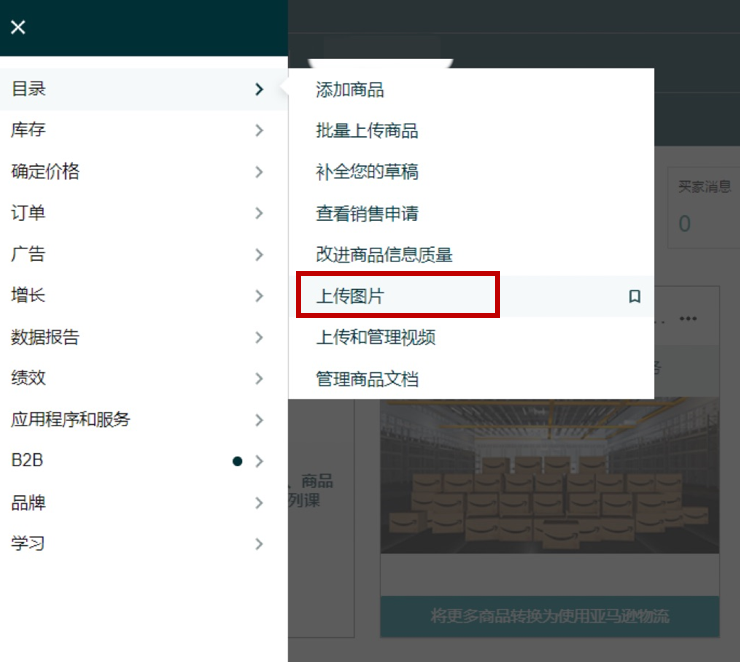Click the arrow beside 应用程序和服务
The width and height of the screenshot is (740, 662).
pos(259,420)
